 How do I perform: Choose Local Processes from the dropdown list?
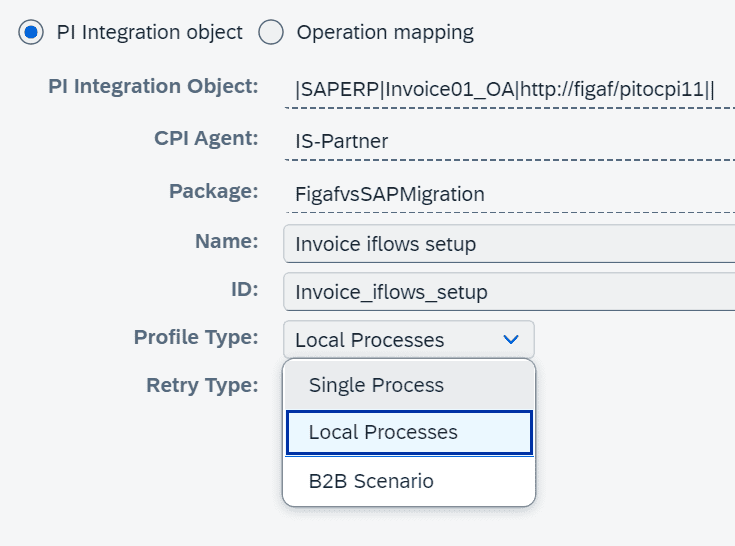409,433
